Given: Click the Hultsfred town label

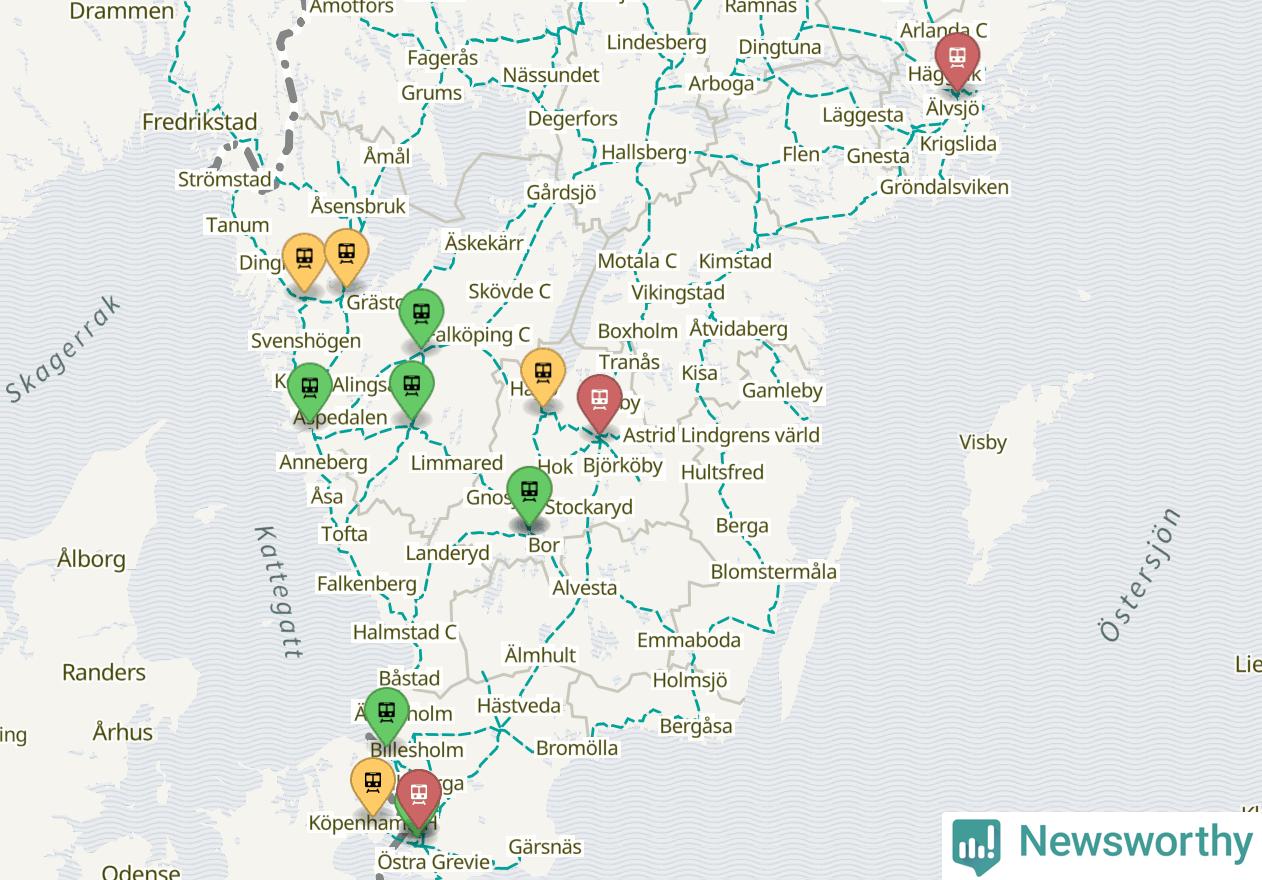Looking at the screenshot, I should click(x=722, y=471).
